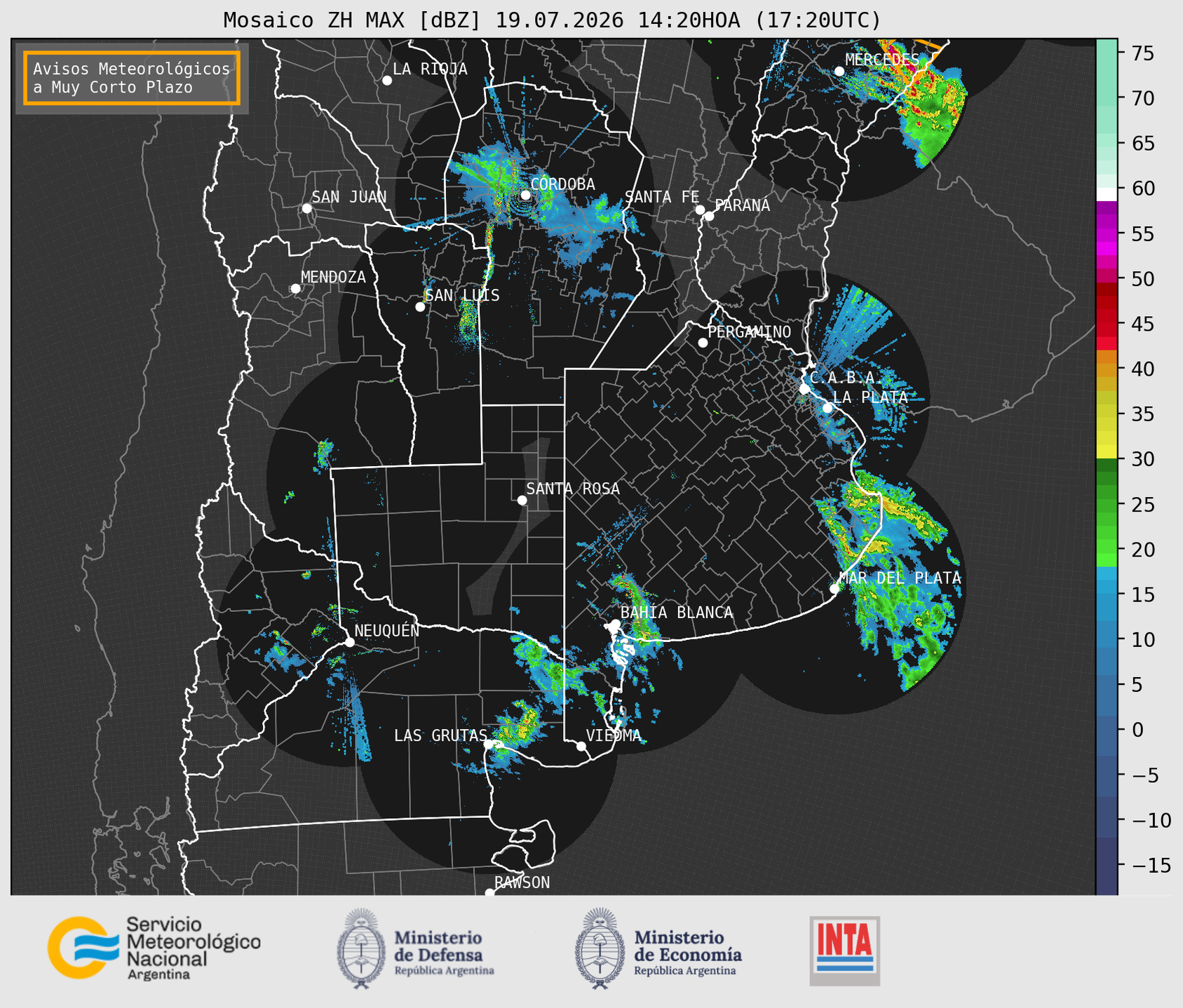Click the LA RIOJA city label
The height and width of the screenshot is (1008, 1183).
(430, 69)
